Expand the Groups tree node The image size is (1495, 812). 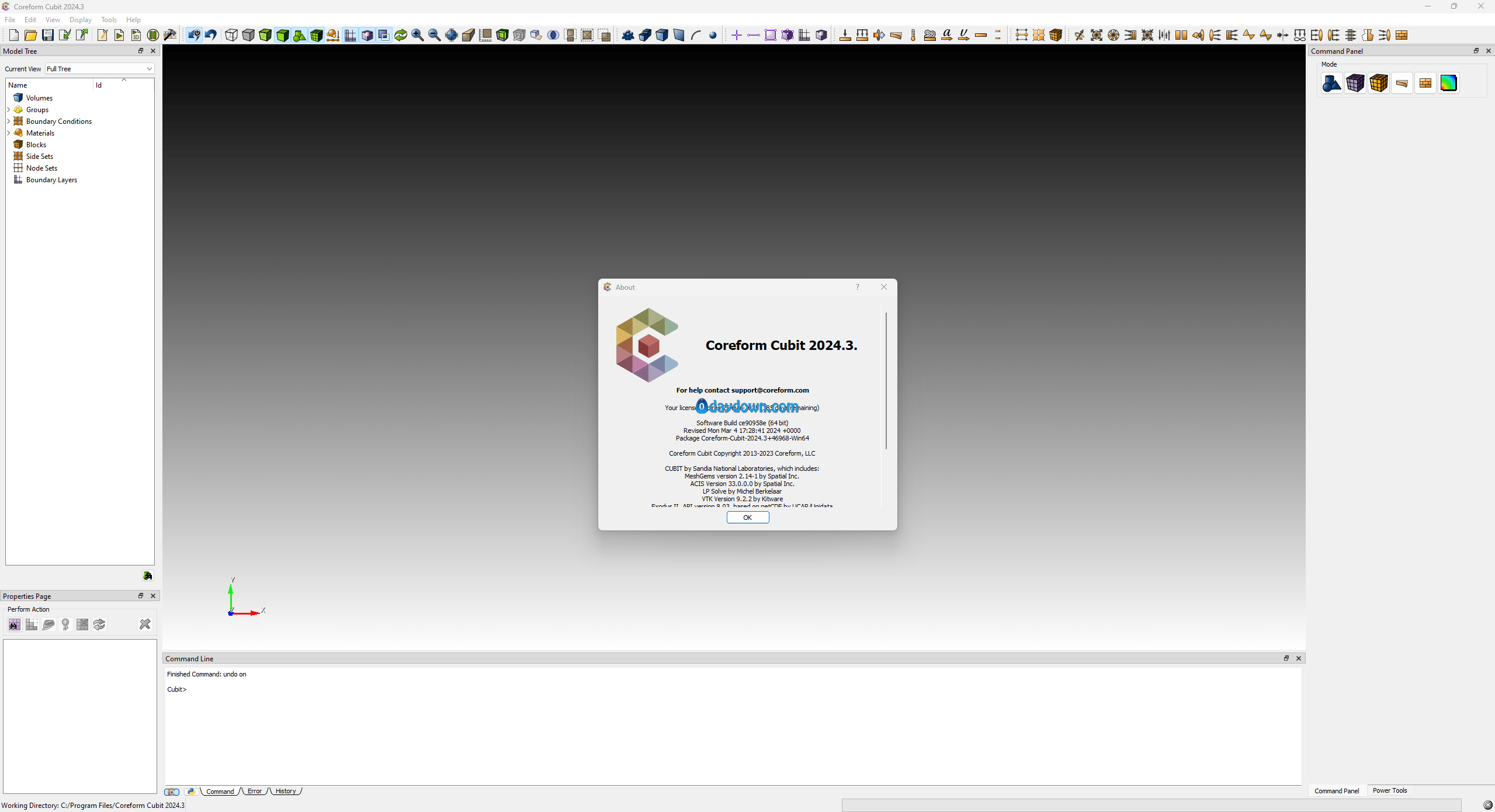[x=8, y=109]
